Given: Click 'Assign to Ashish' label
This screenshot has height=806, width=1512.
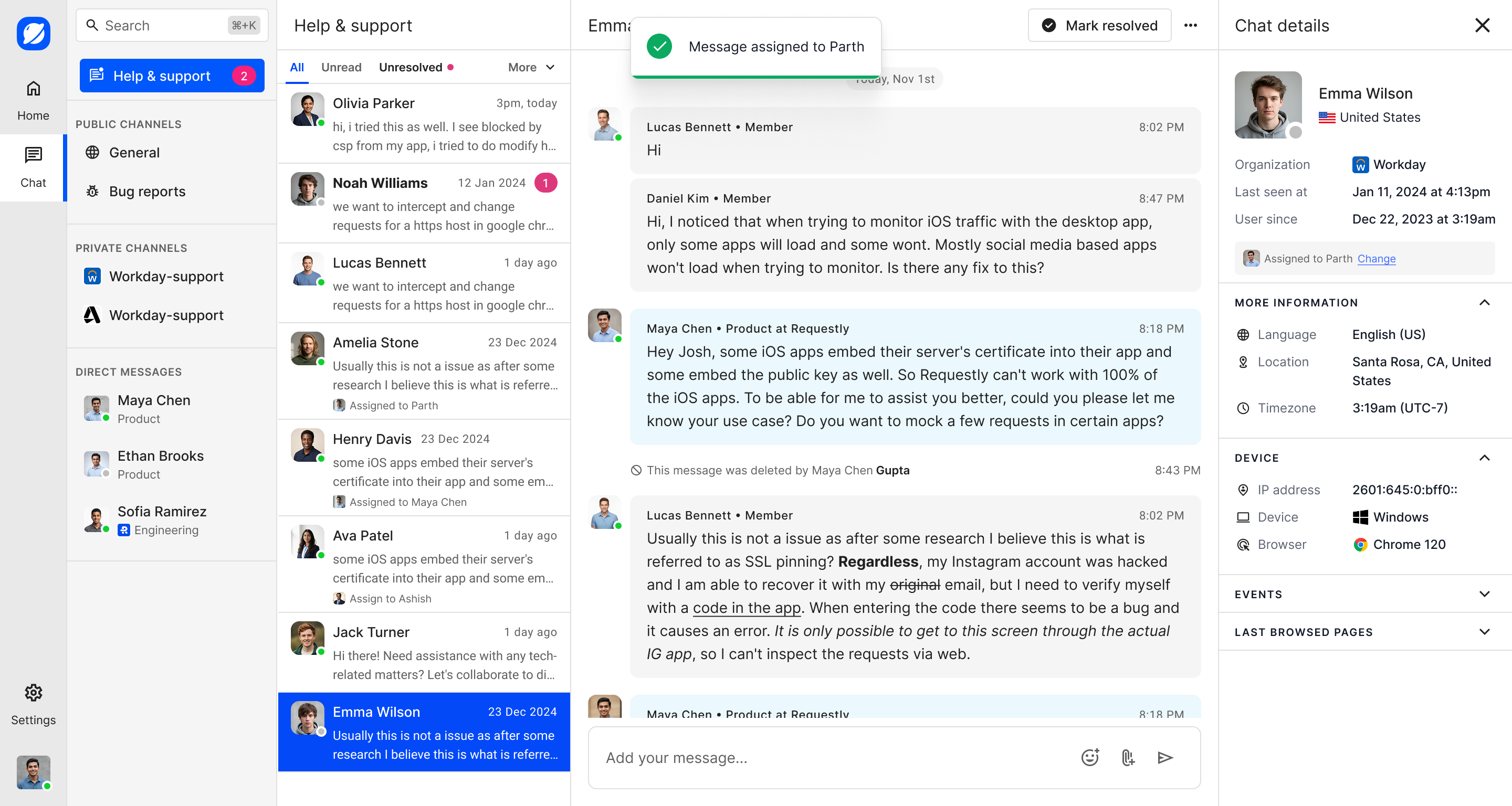Looking at the screenshot, I should 390,598.
